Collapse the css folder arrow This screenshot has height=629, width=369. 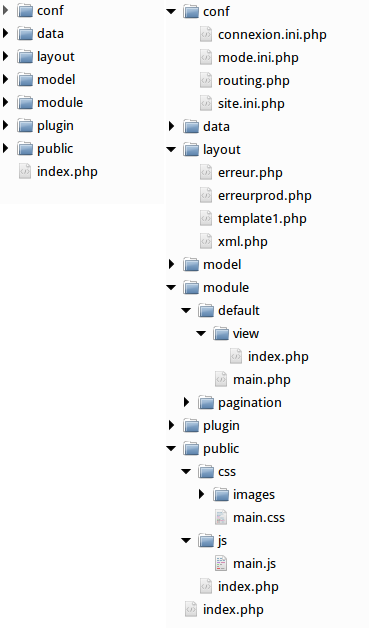(x=186, y=472)
